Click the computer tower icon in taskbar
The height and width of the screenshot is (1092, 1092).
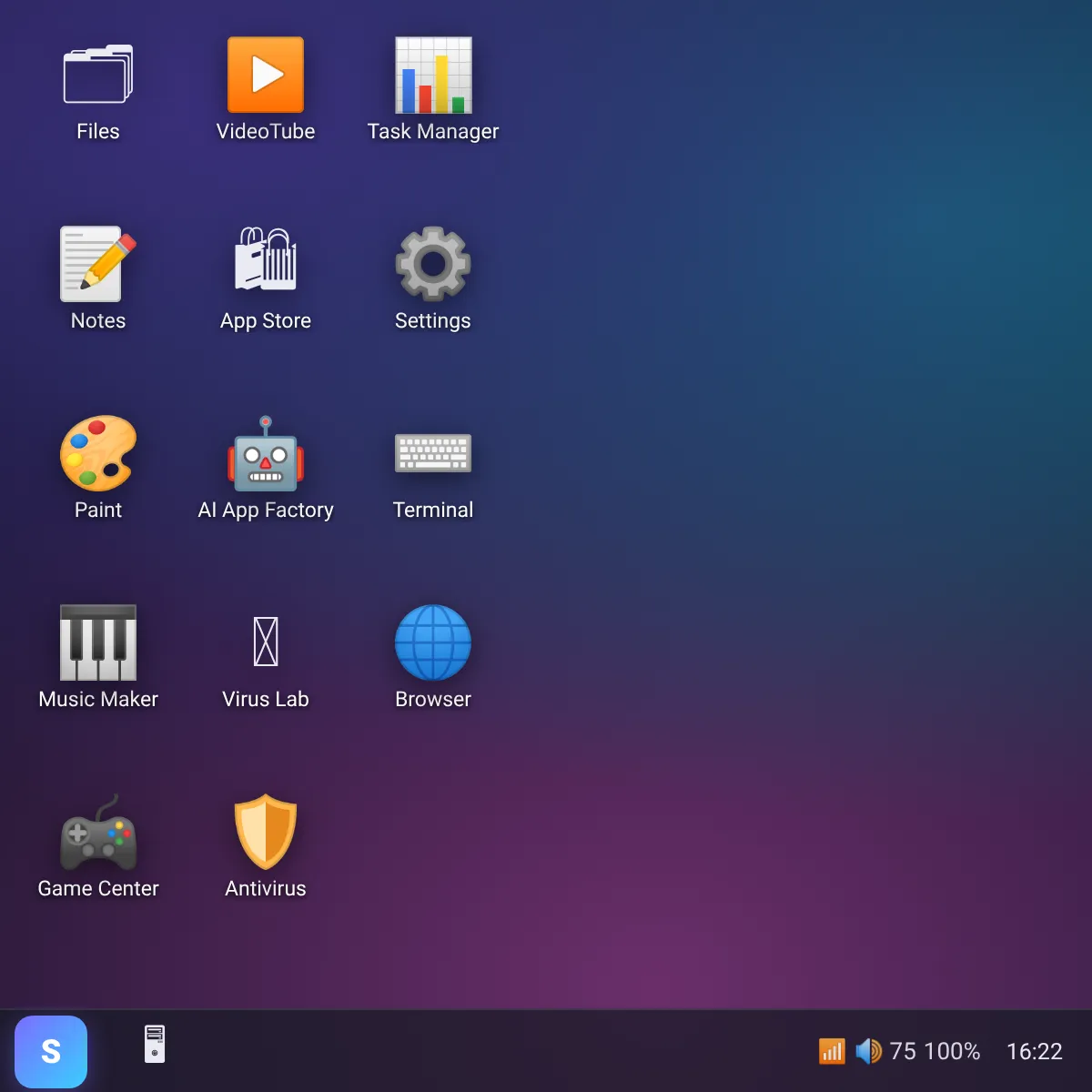click(155, 1044)
